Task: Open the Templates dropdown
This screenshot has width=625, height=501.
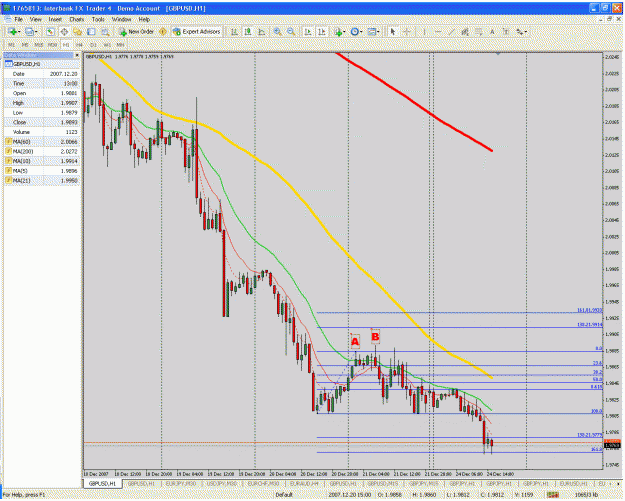Action: tap(373, 32)
